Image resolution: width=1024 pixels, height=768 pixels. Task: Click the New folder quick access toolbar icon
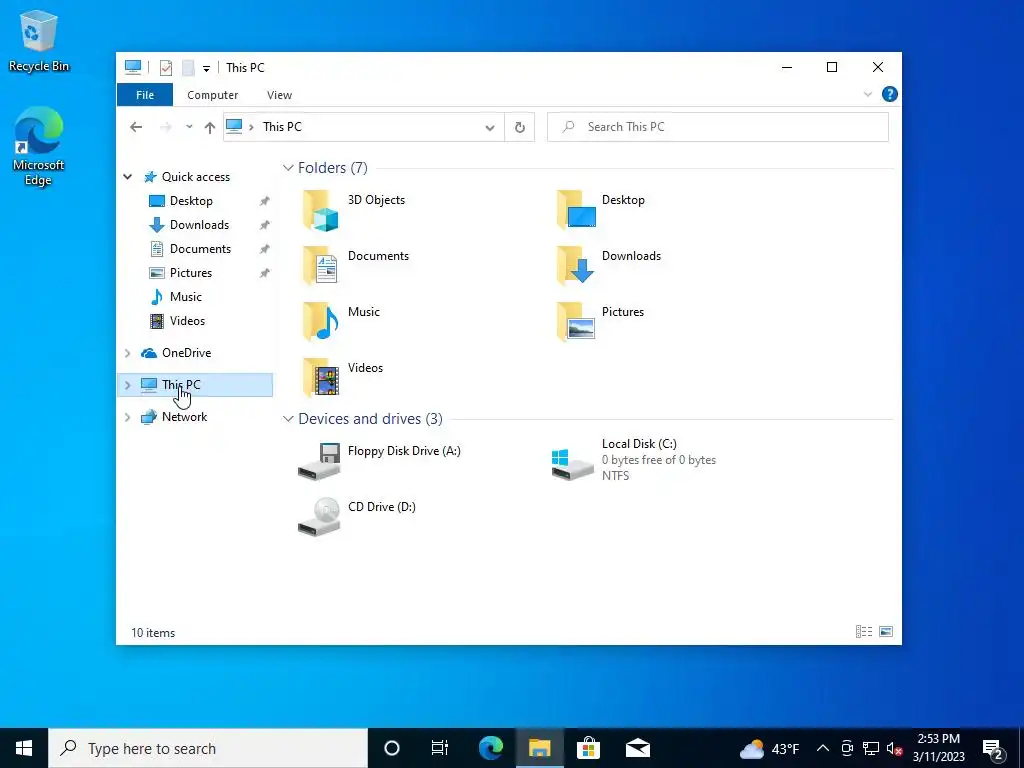pos(188,68)
